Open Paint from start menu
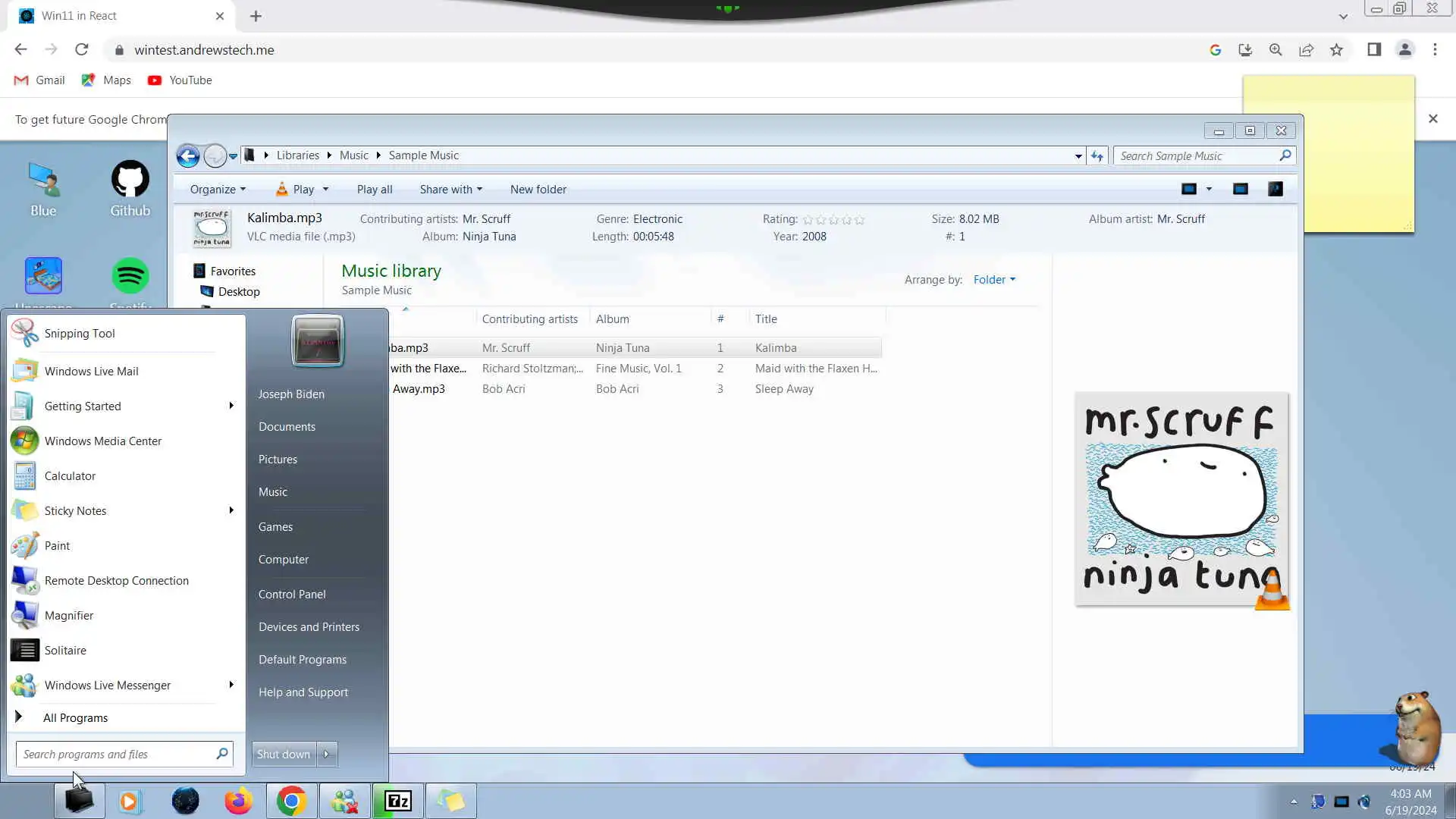The image size is (1456, 819). (57, 546)
